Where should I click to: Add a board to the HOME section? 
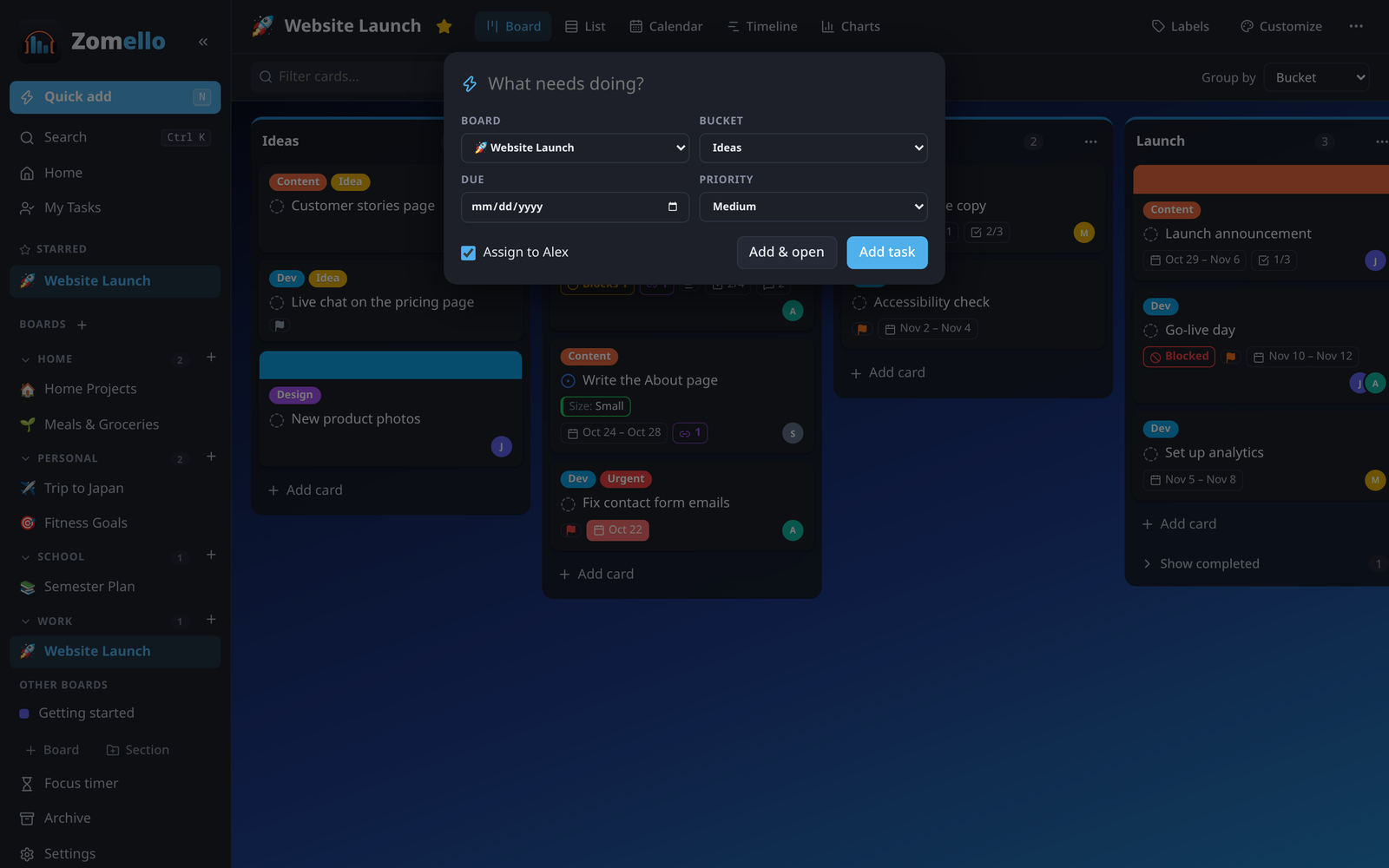click(211, 358)
